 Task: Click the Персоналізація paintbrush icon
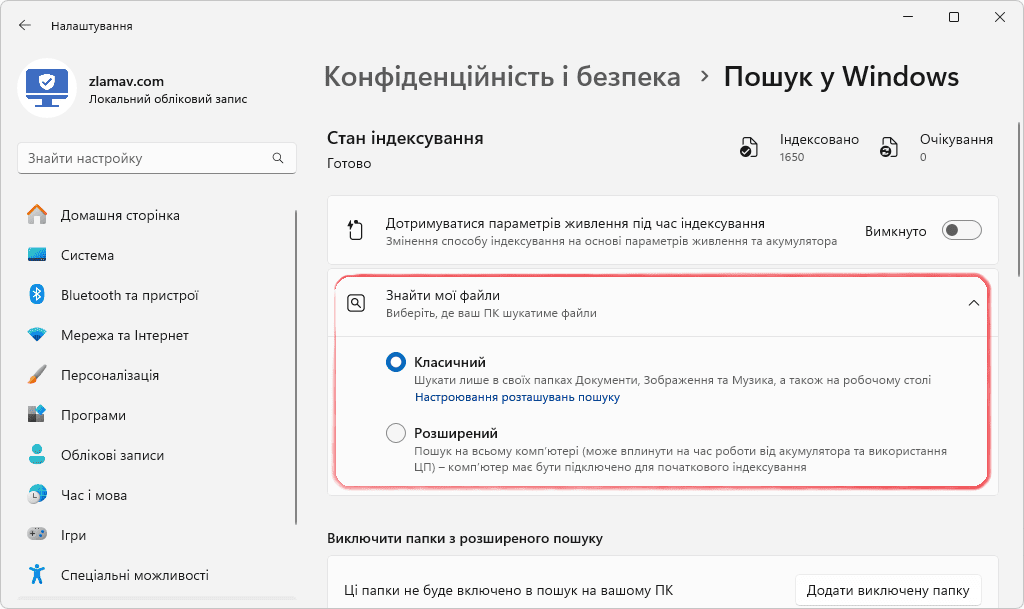[37, 375]
